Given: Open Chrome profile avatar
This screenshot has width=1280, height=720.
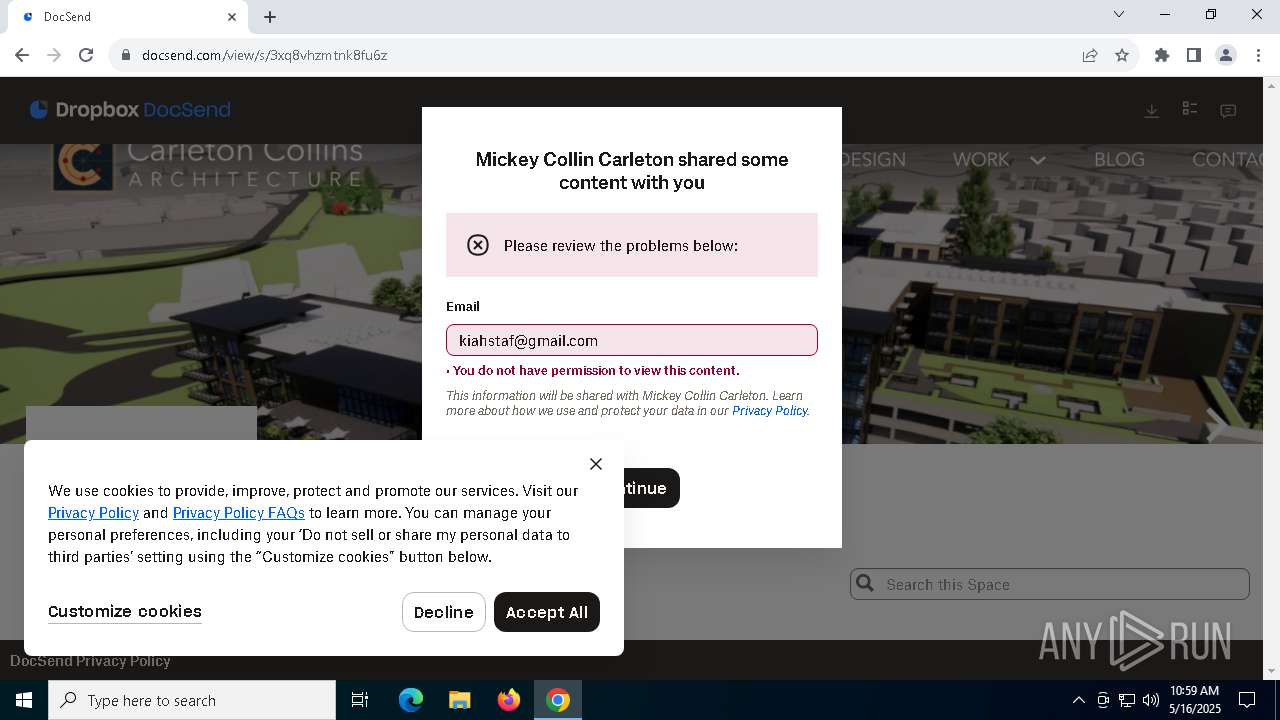Looking at the screenshot, I should pos(1226,55).
